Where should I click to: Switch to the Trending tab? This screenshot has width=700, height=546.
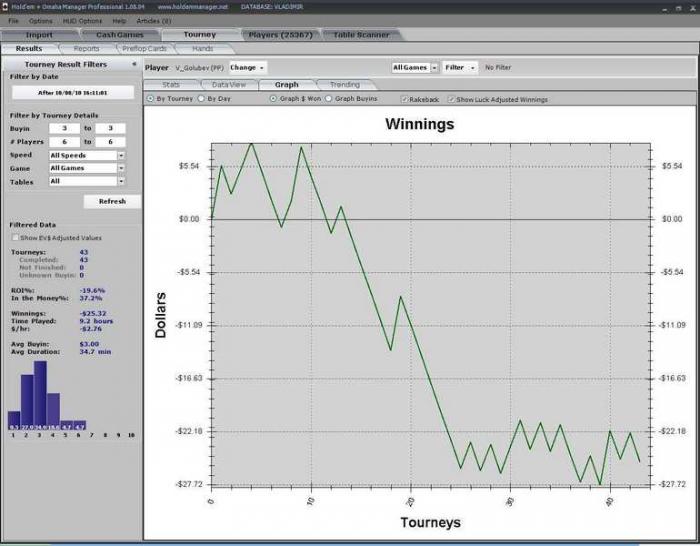(x=345, y=84)
